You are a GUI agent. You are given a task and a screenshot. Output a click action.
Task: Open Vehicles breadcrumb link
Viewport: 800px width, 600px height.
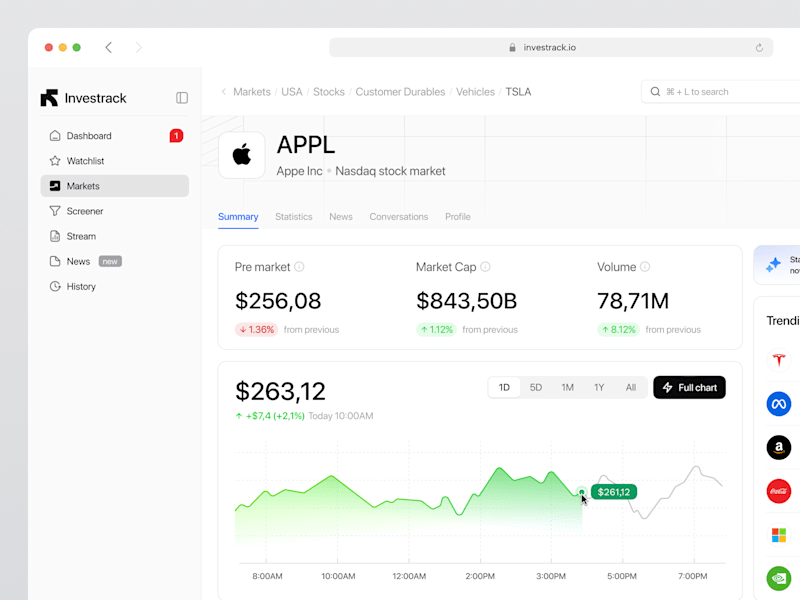476,92
